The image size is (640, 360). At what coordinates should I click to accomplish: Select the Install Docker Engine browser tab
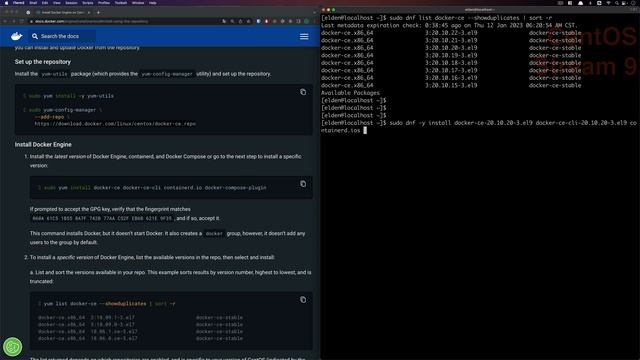coord(63,12)
